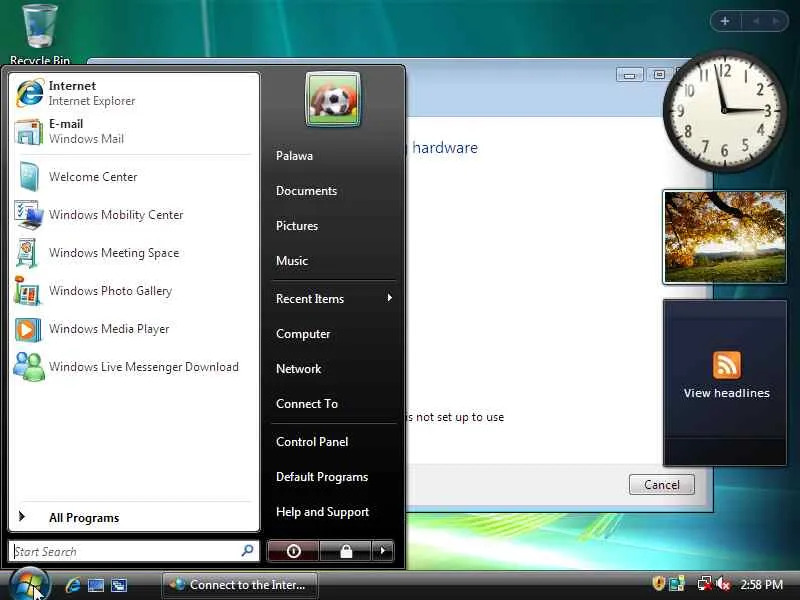The image size is (800, 600).
Task: Open Windows Mobility Center icon
Action: click(x=29, y=215)
